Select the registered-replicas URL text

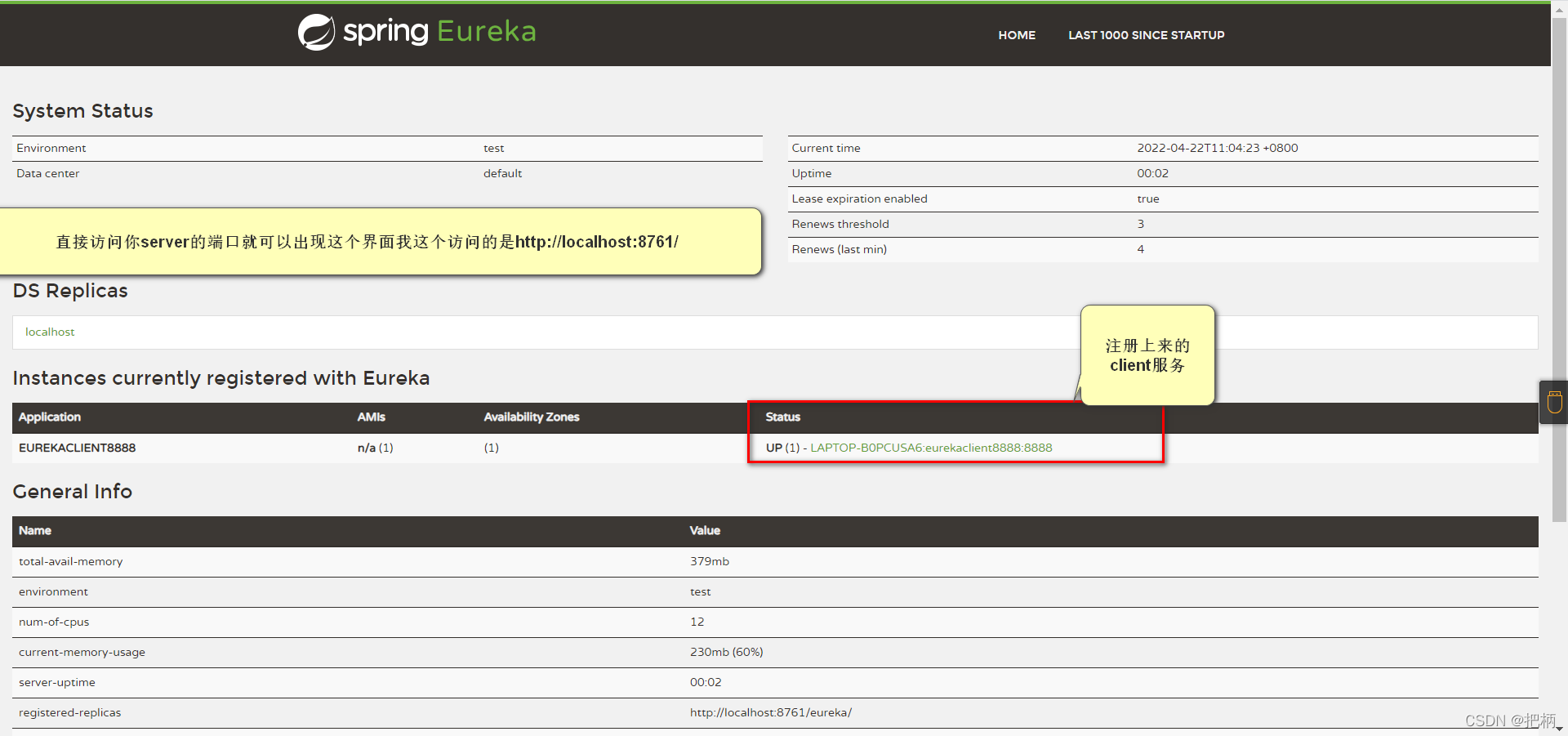coord(771,712)
